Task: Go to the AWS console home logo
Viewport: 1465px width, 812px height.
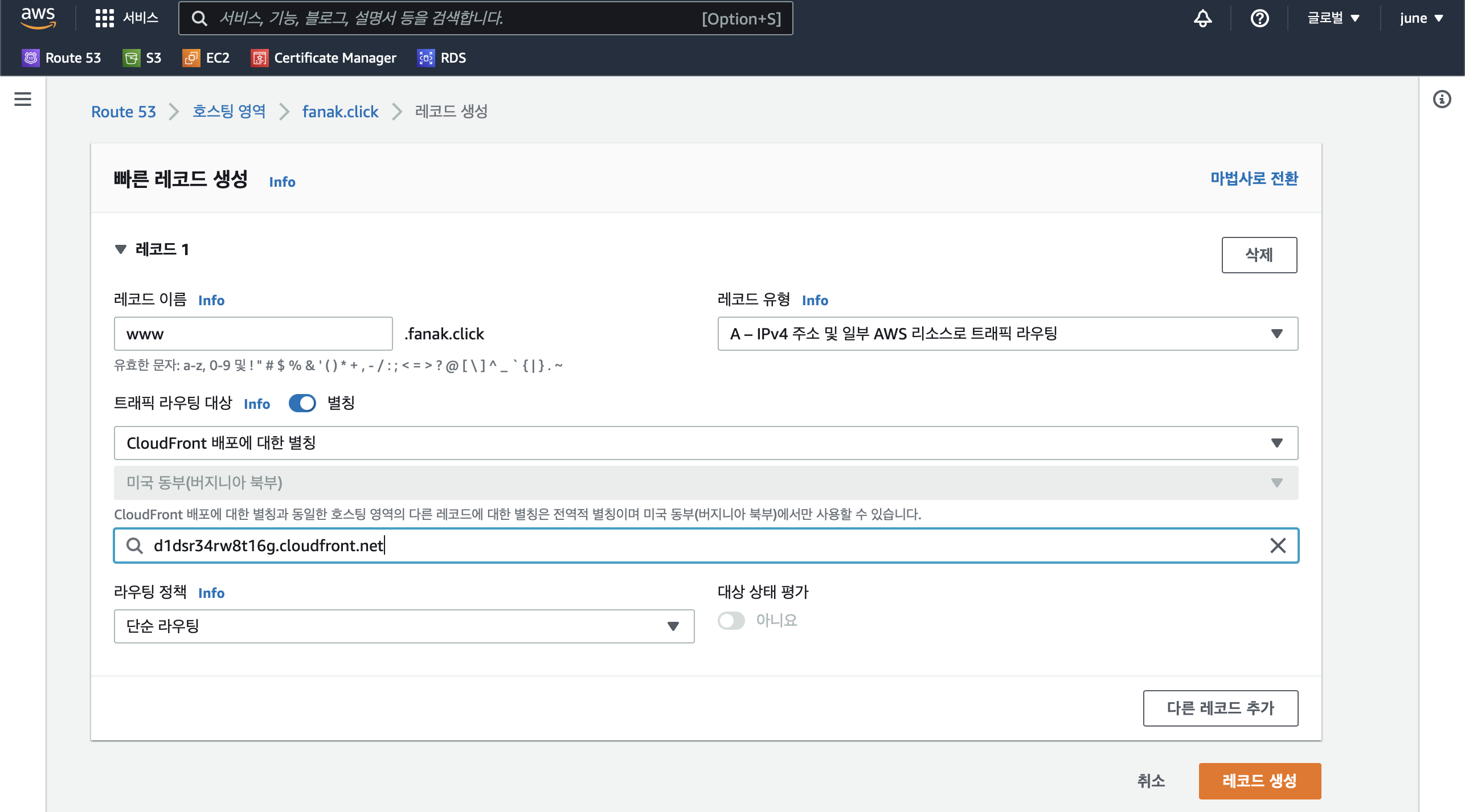Action: (x=38, y=18)
